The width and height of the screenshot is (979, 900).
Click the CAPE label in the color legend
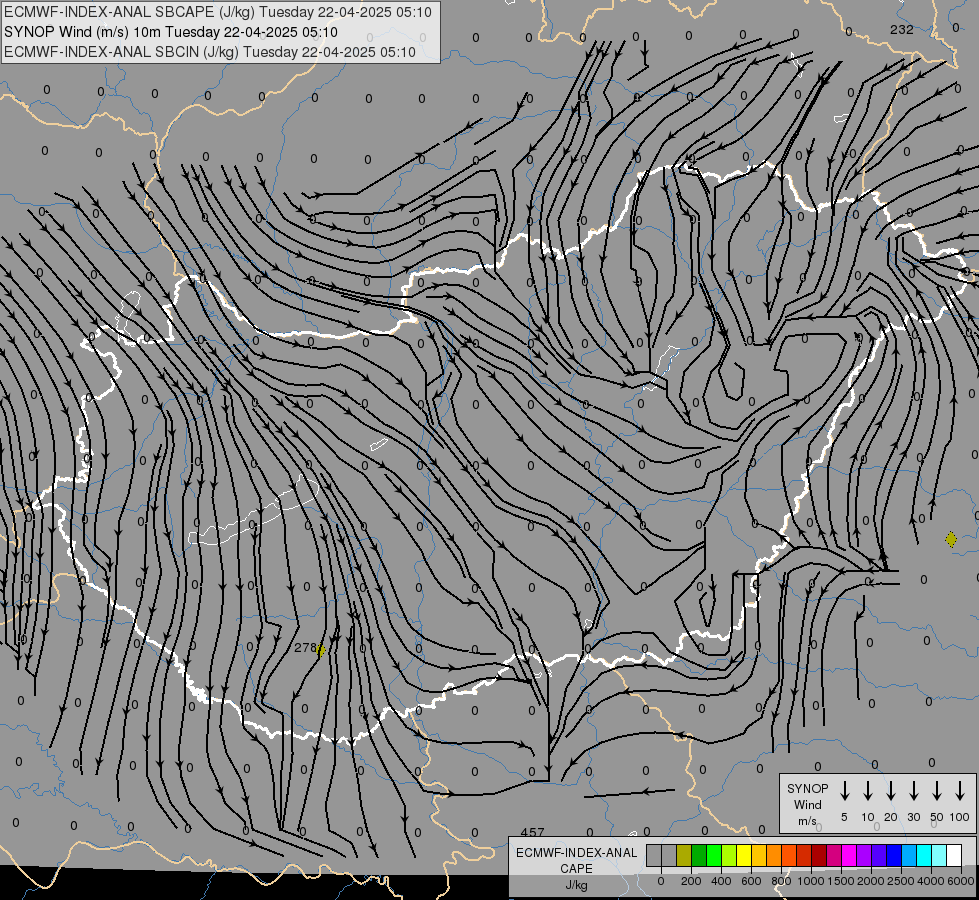click(x=576, y=869)
